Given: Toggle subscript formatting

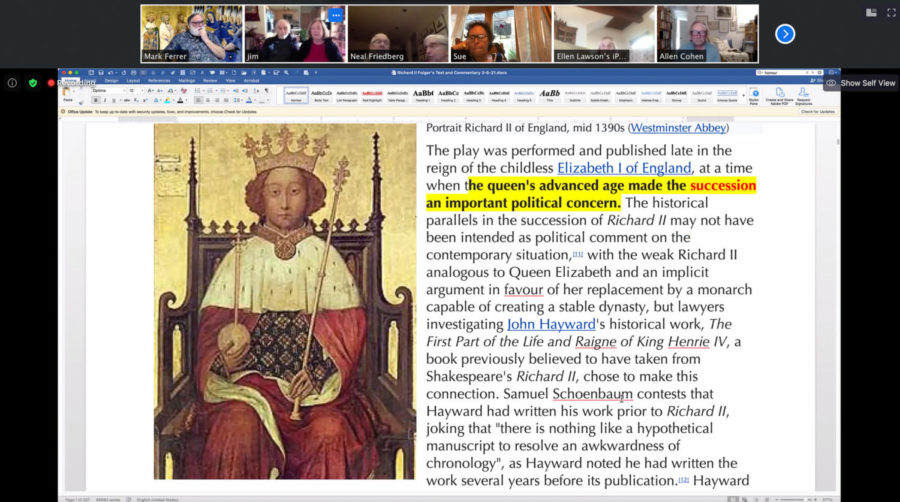Looking at the screenshot, I should coord(137,100).
